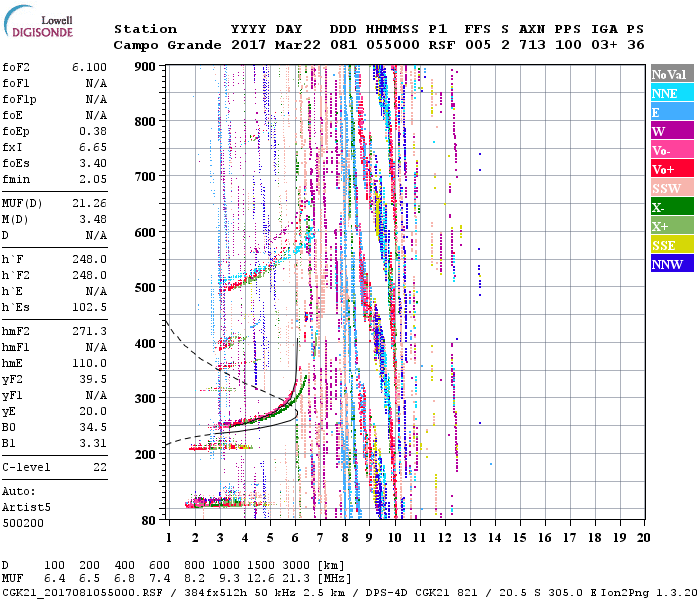Select the SSW light pink legend swatch
The width and height of the screenshot is (700, 600).
pyautogui.click(x=672, y=188)
